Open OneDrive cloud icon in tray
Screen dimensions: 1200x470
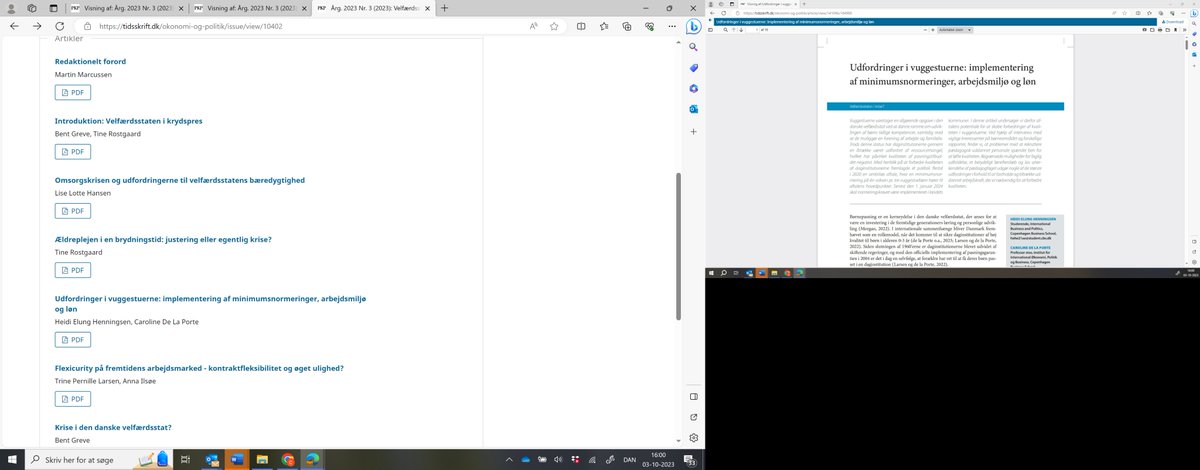tap(528, 459)
